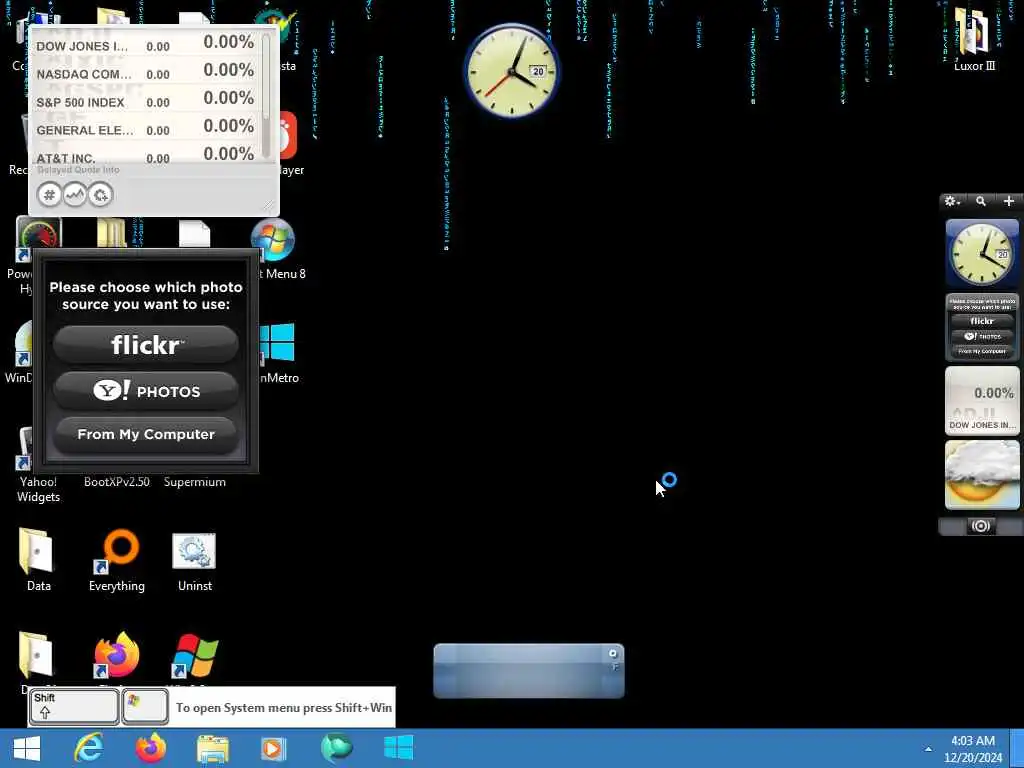Launch Firefox from the taskbar
1024x768 pixels.
[x=150, y=748]
